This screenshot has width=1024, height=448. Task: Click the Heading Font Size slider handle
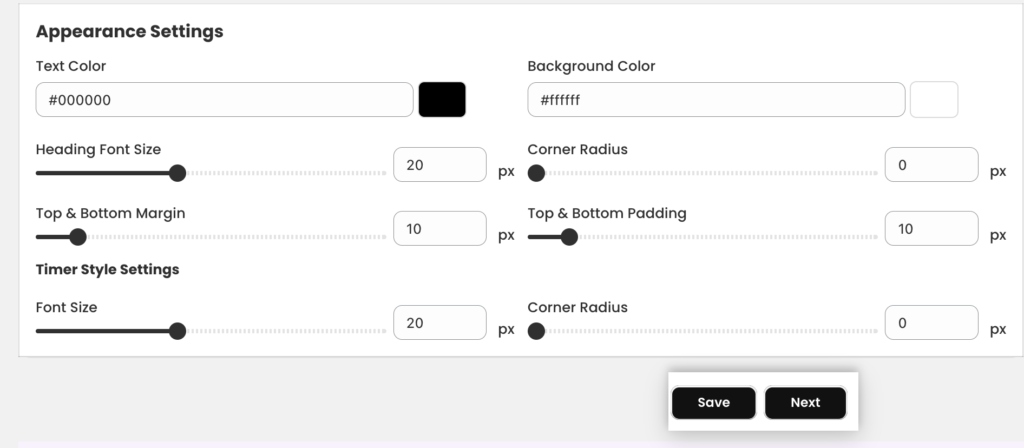[x=178, y=173]
